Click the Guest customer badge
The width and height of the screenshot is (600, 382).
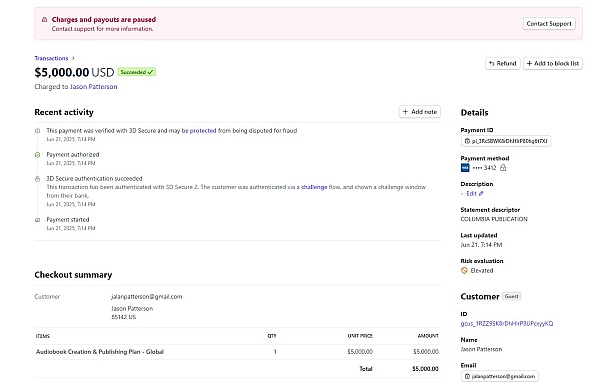click(511, 296)
